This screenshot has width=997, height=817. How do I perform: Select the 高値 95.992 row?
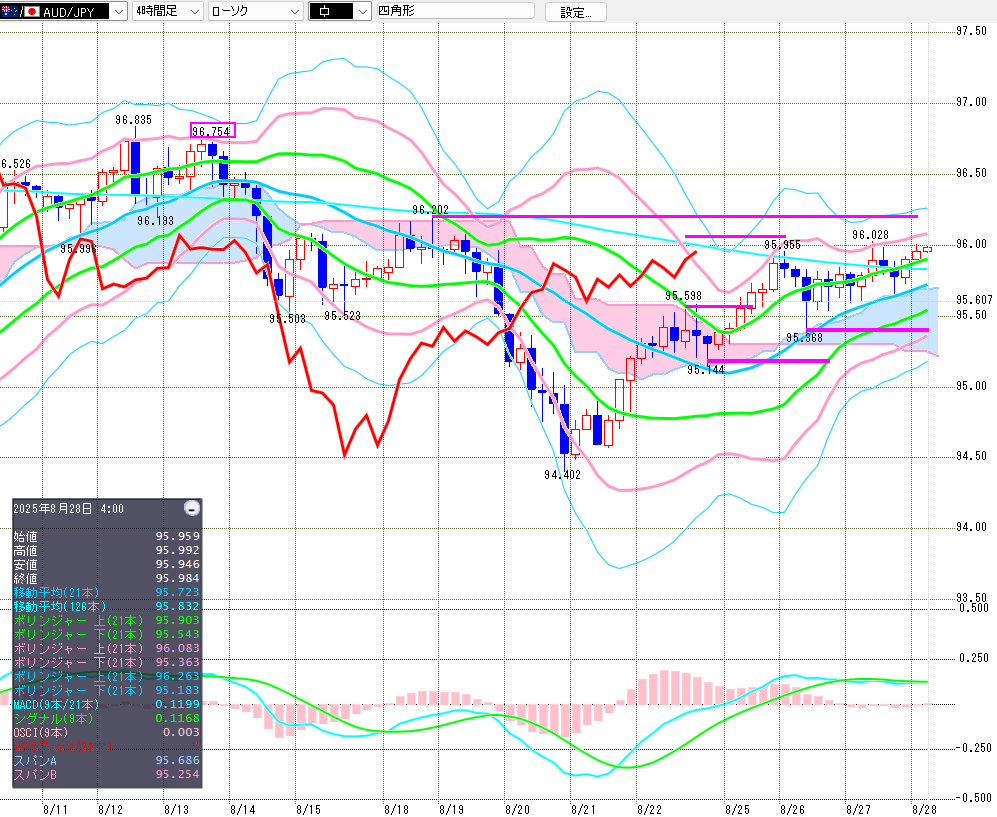click(x=107, y=550)
